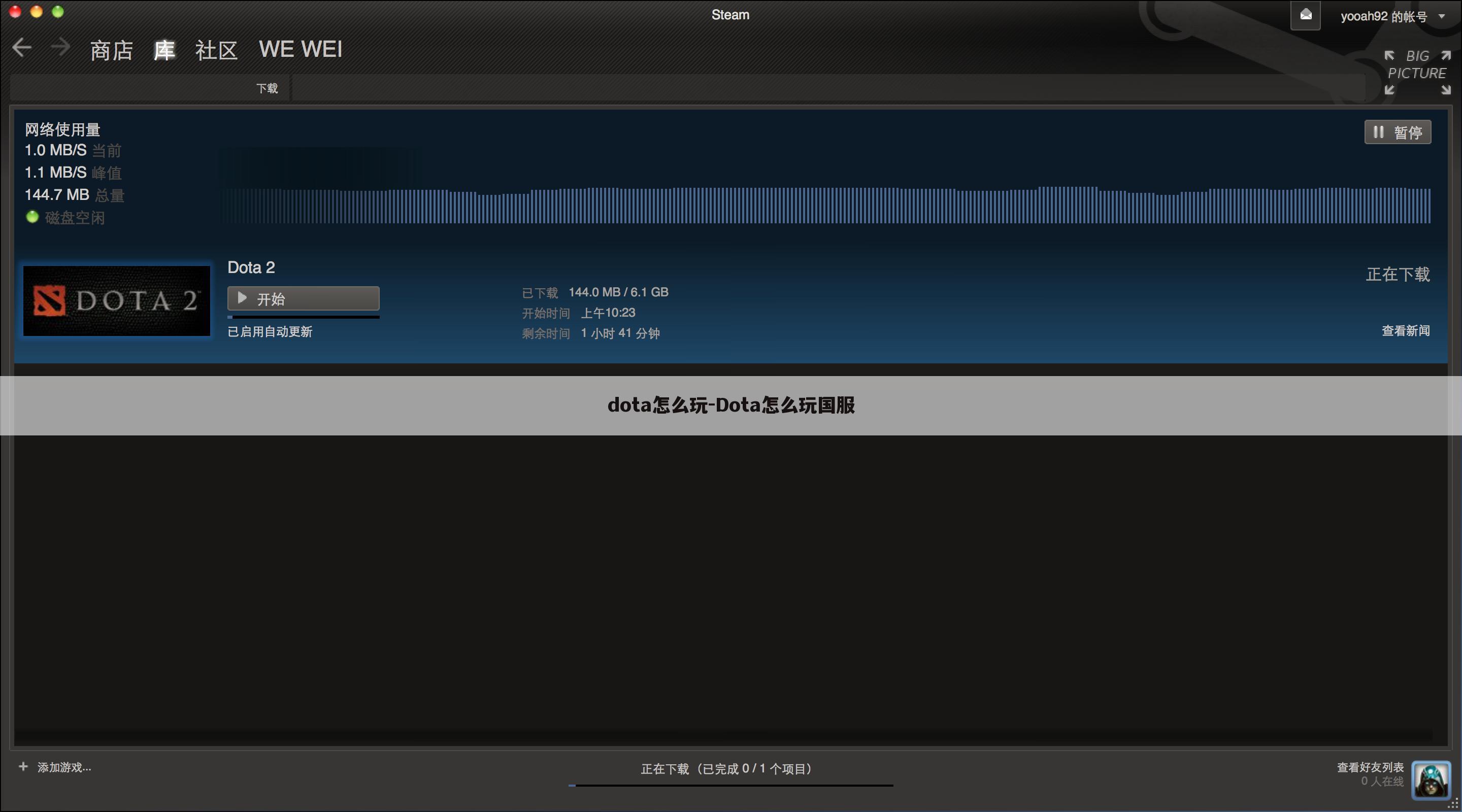The image size is (1462, 812).
Task: Click 已启用自动更新 auto-update text
Action: 270,332
